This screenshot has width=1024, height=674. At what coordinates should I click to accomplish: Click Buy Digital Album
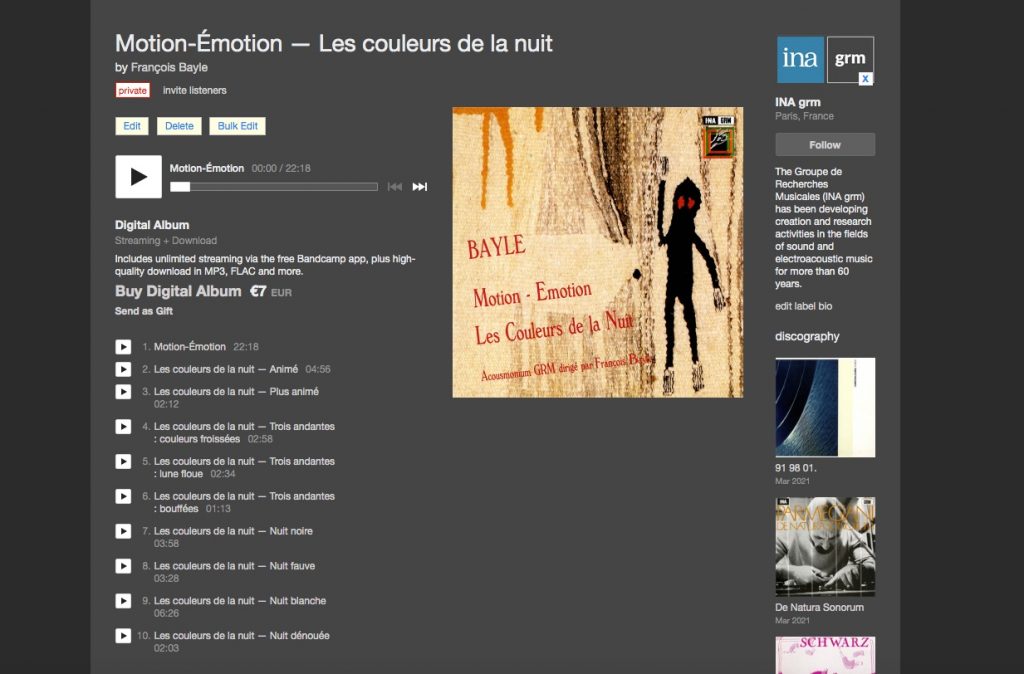178,291
